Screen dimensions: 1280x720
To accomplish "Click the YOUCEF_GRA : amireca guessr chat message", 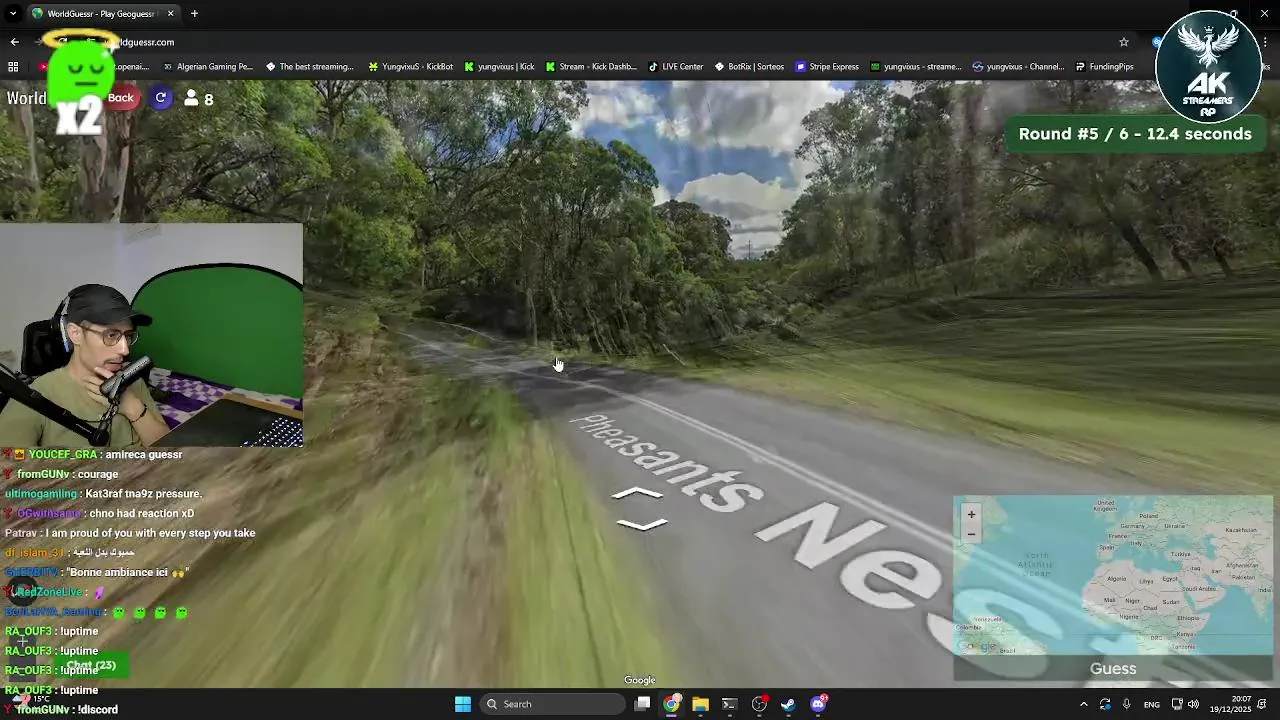I will tap(96, 454).
